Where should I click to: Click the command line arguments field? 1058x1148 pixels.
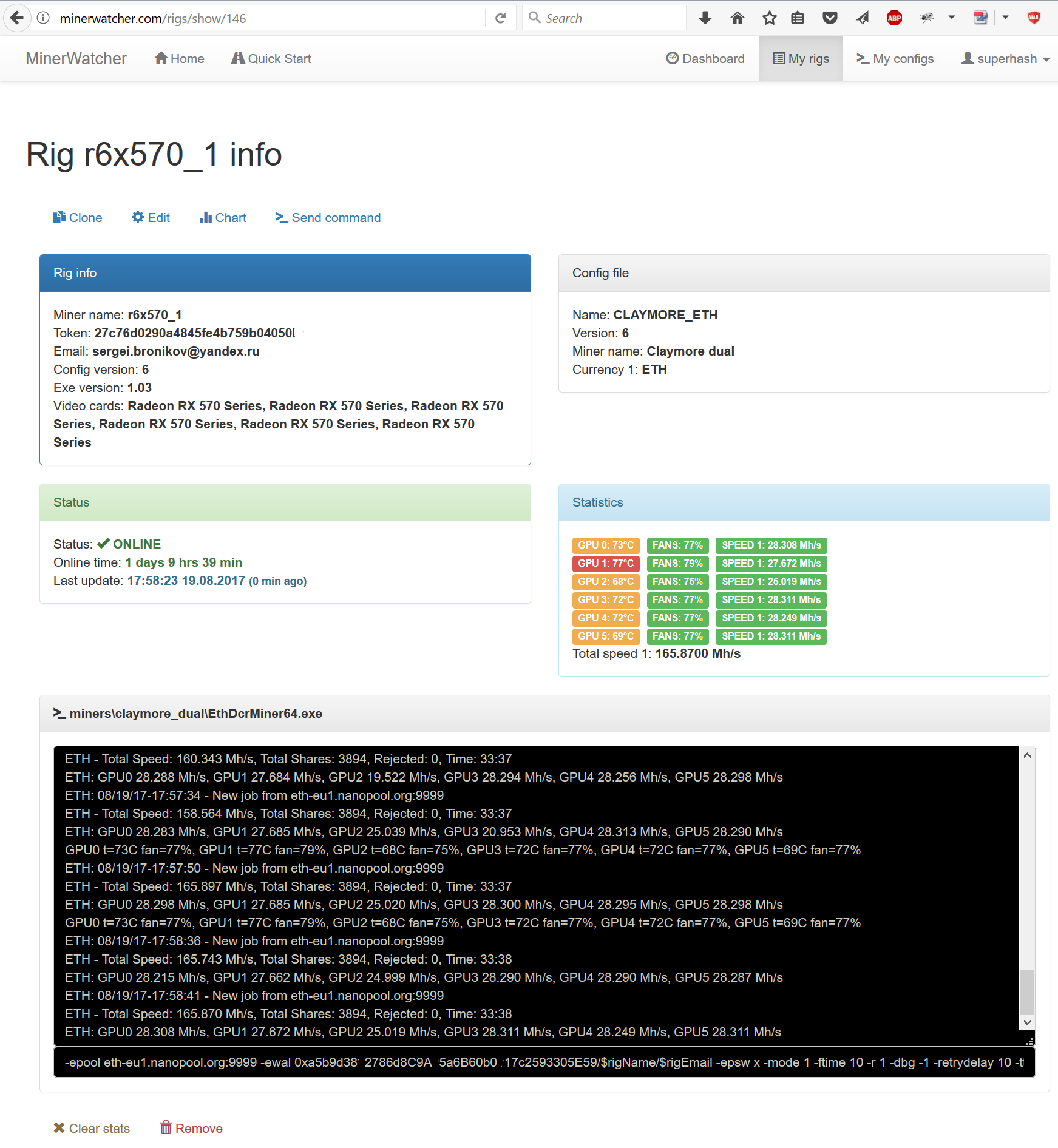544,1062
